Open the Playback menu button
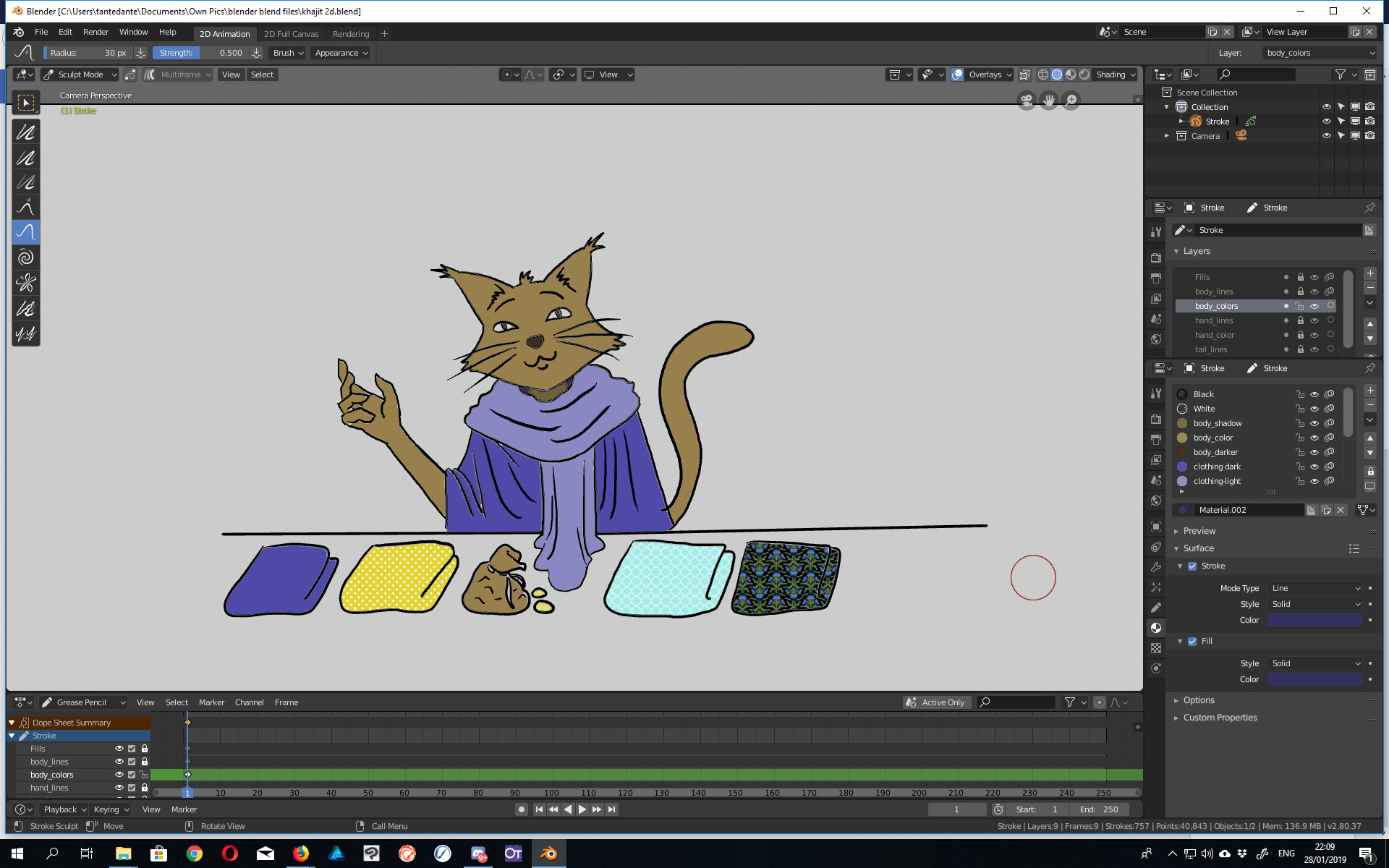 64,809
